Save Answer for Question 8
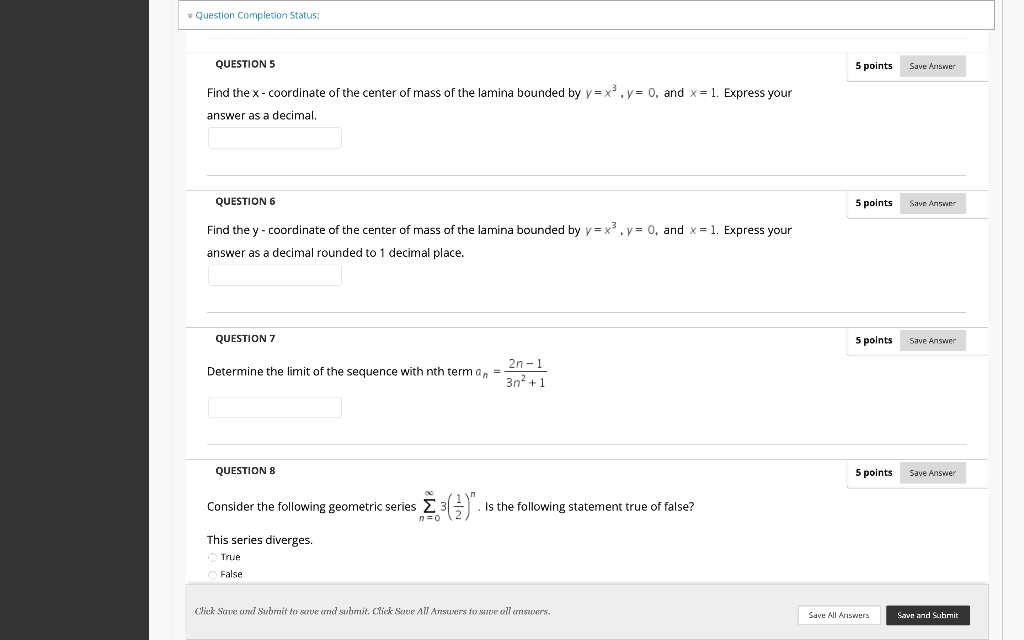Screen dimensions: 1024x640 pos(932,472)
